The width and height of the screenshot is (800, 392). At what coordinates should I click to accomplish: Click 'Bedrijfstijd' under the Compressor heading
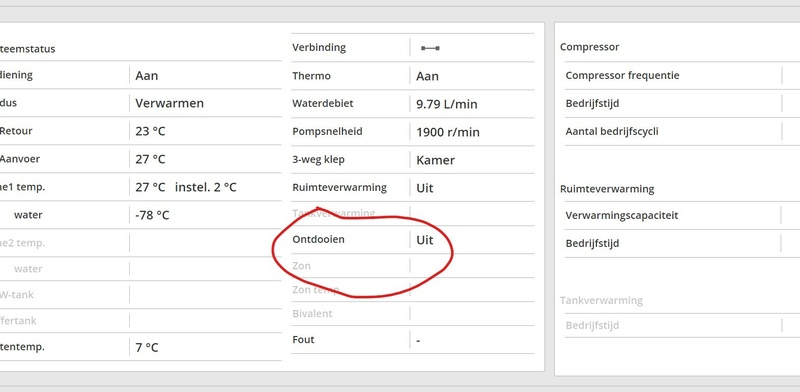click(x=592, y=103)
